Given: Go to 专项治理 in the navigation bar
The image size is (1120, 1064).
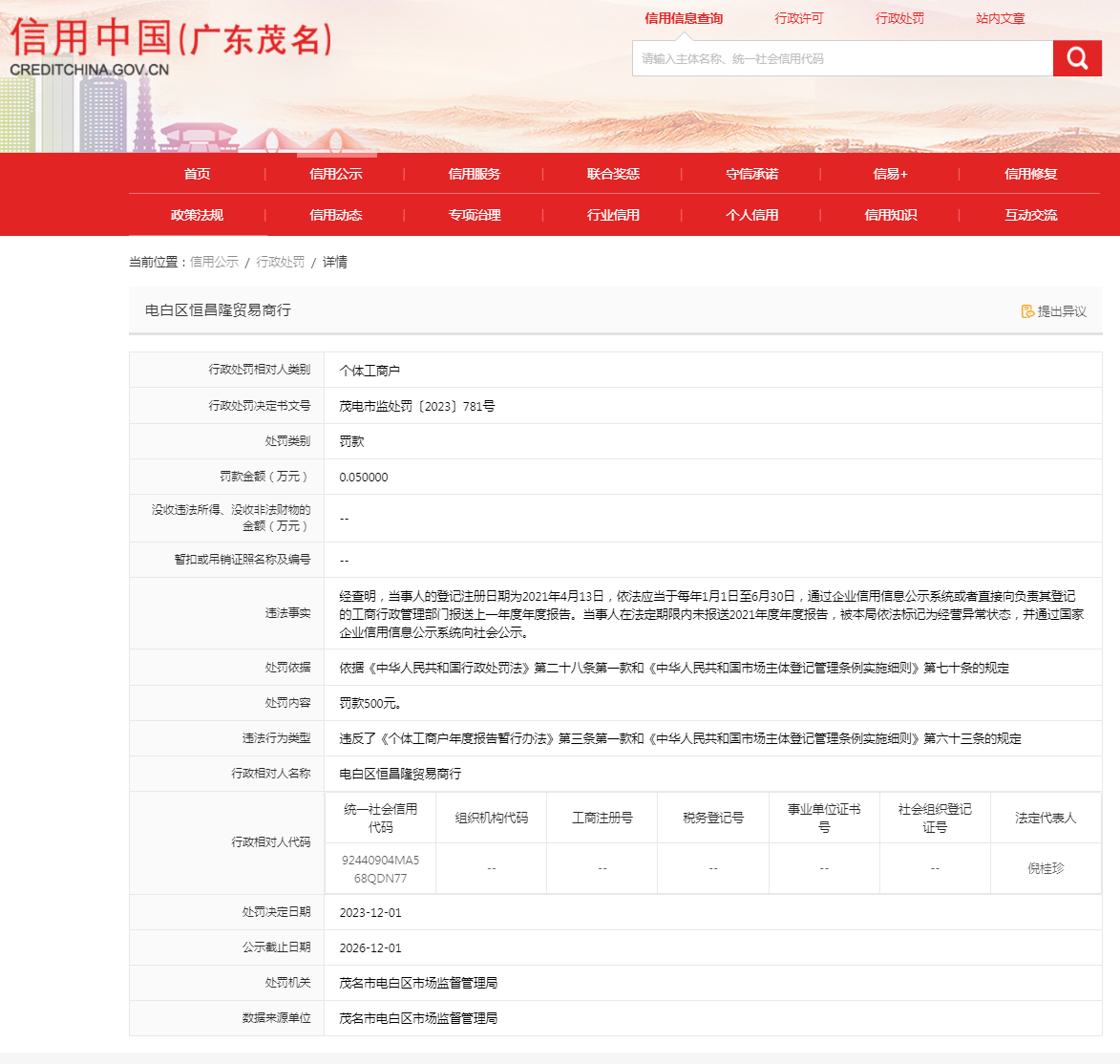Looking at the screenshot, I should click(x=475, y=215).
